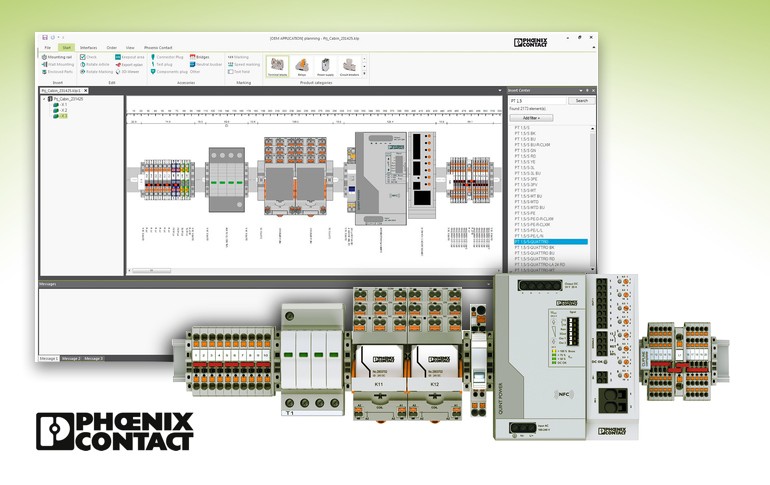The height and width of the screenshot is (485, 770).
Task: Run the Check command
Action: coord(88,57)
